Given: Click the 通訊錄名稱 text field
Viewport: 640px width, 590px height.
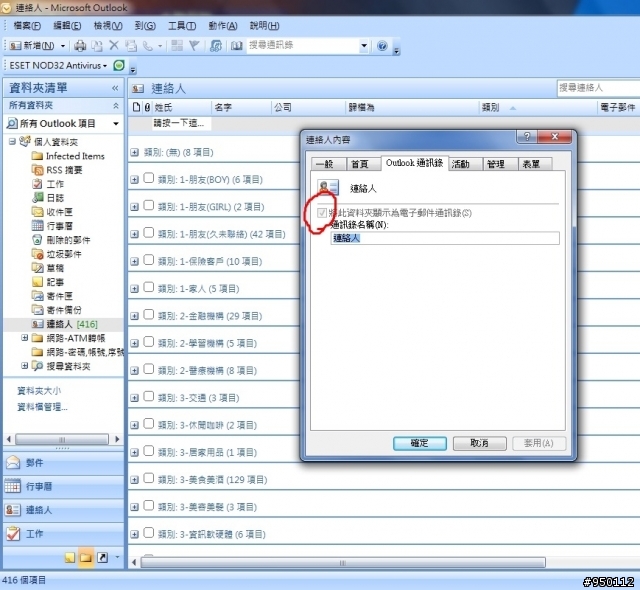Looking at the screenshot, I should tap(445, 238).
